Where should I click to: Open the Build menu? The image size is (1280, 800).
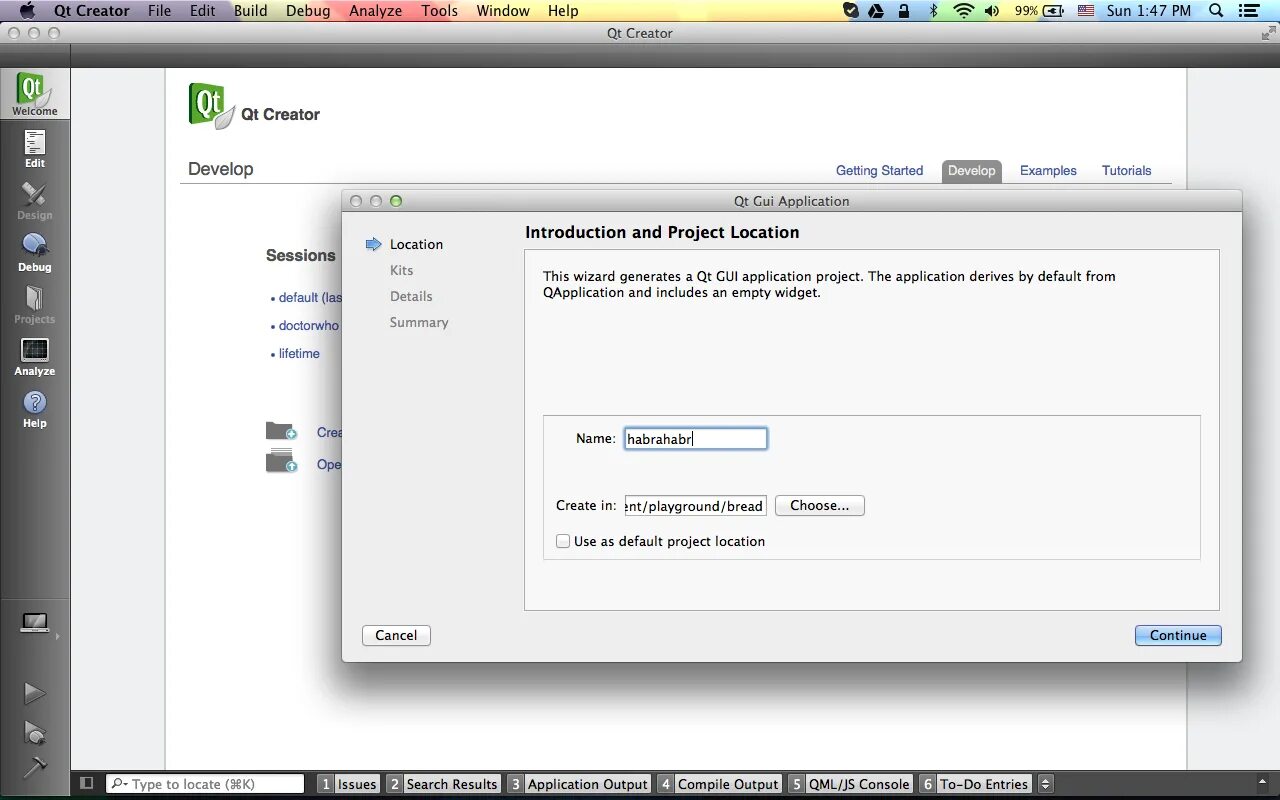point(250,11)
